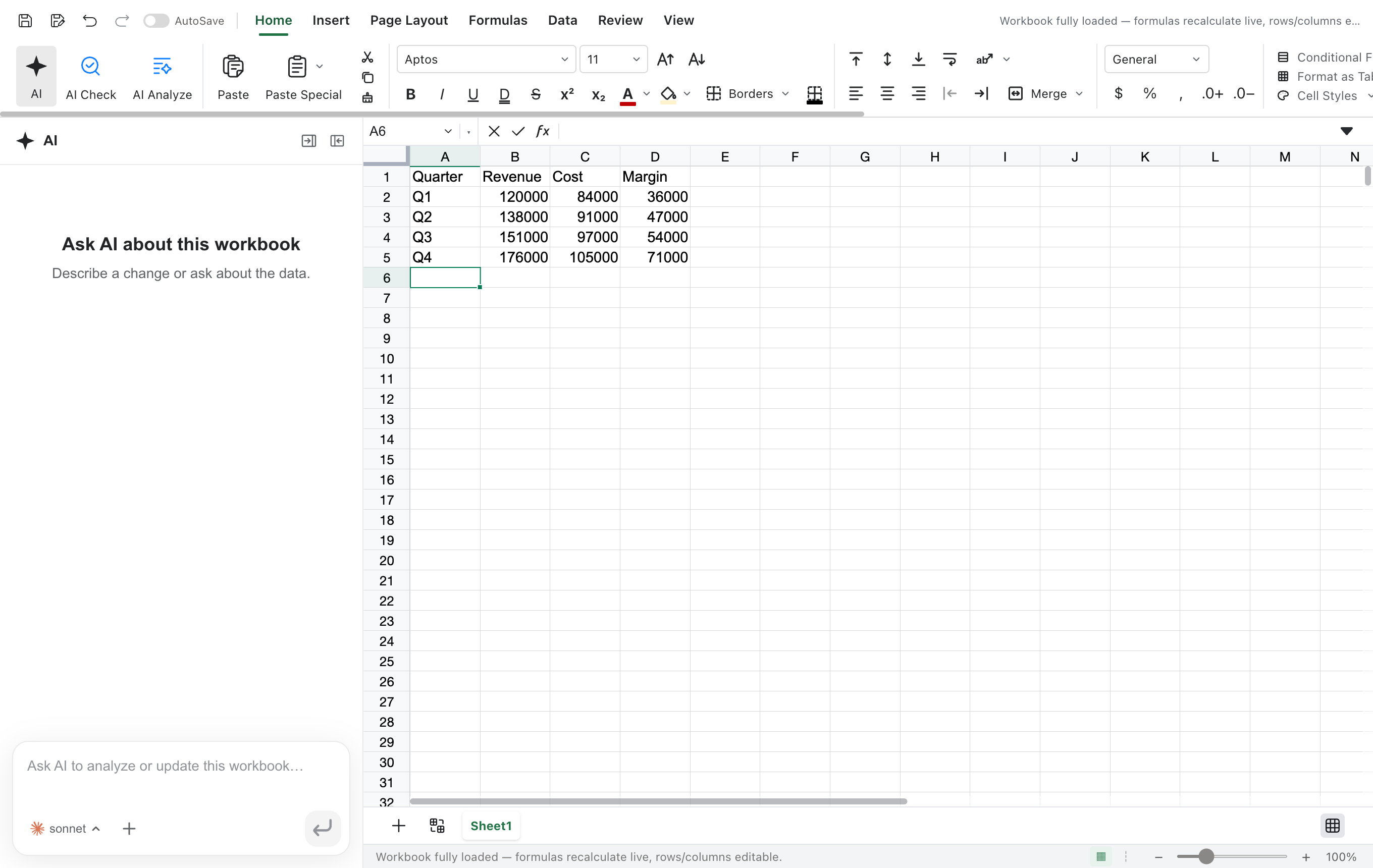Click the zoom slider handle
Screen dimensions: 1373x868
point(1206,856)
